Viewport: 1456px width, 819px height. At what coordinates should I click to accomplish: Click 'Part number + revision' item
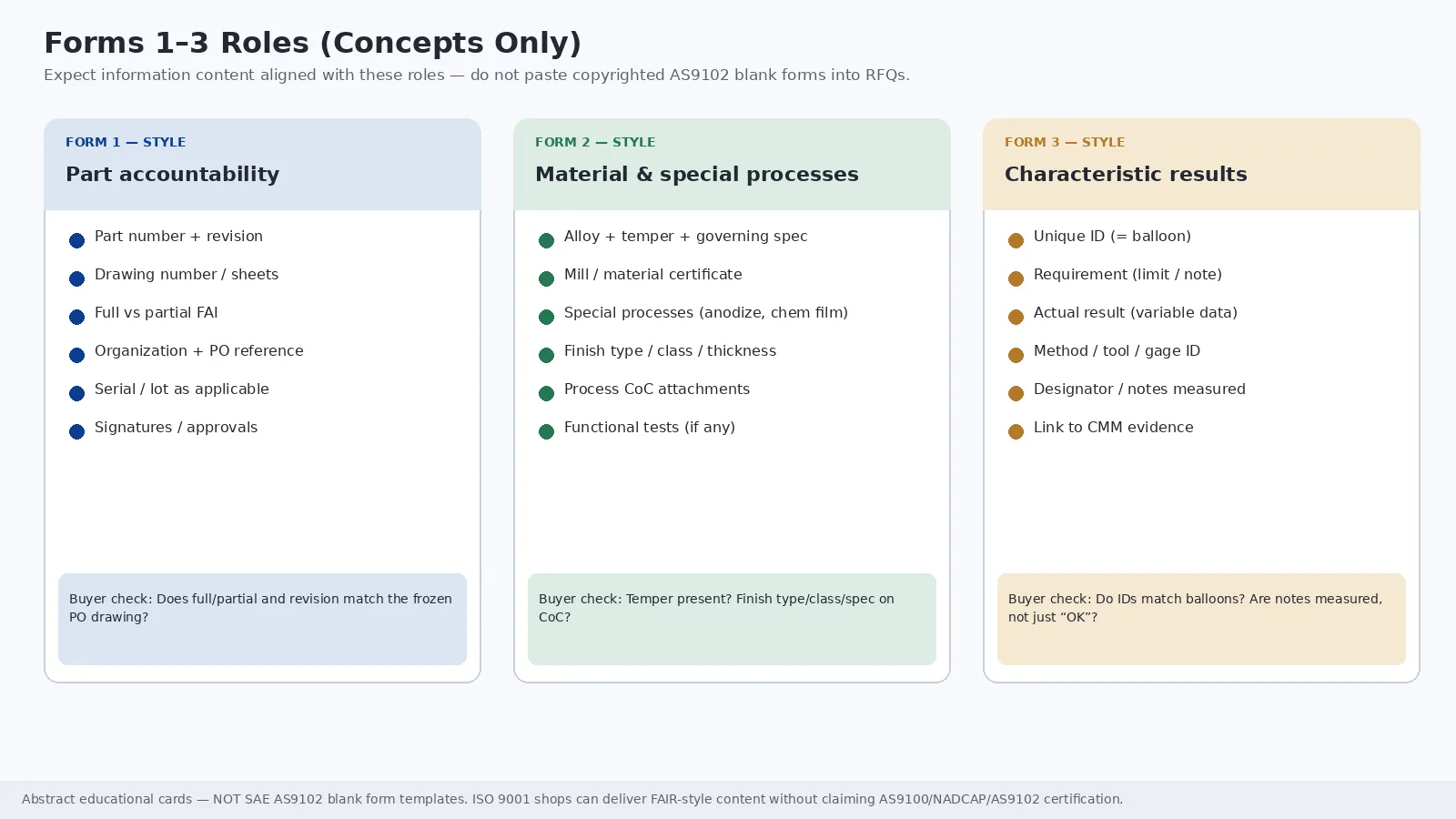point(178,236)
